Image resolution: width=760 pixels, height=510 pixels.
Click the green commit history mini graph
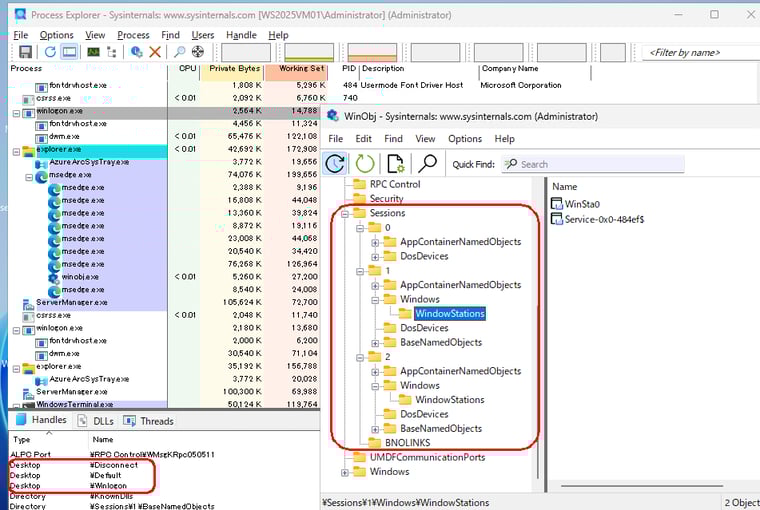pos(309,52)
